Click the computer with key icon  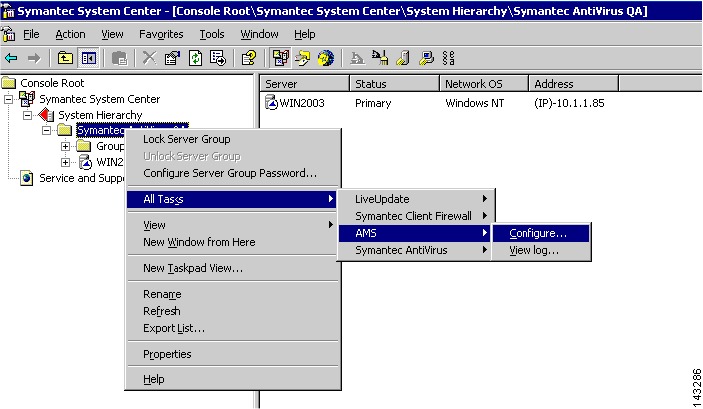(x=426, y=58)
